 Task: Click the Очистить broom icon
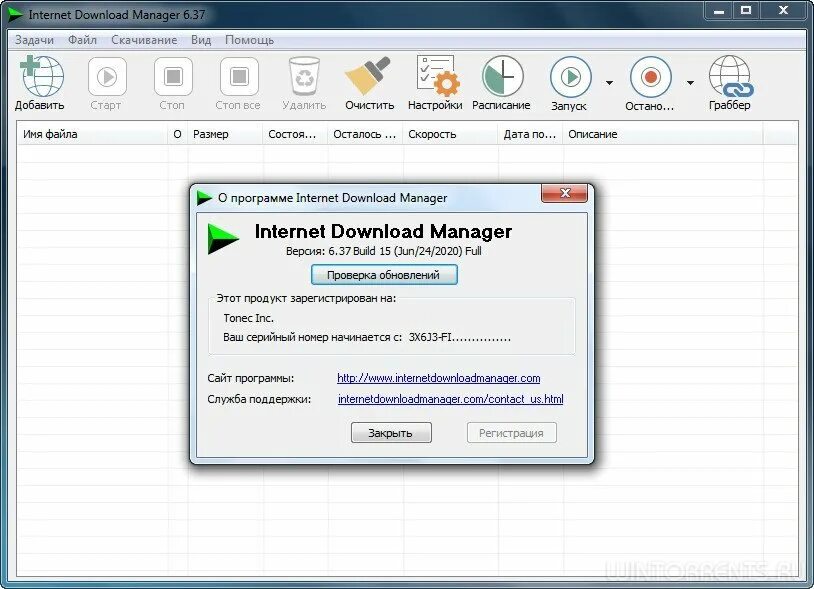pyautogui.click(x=368, y=76)
